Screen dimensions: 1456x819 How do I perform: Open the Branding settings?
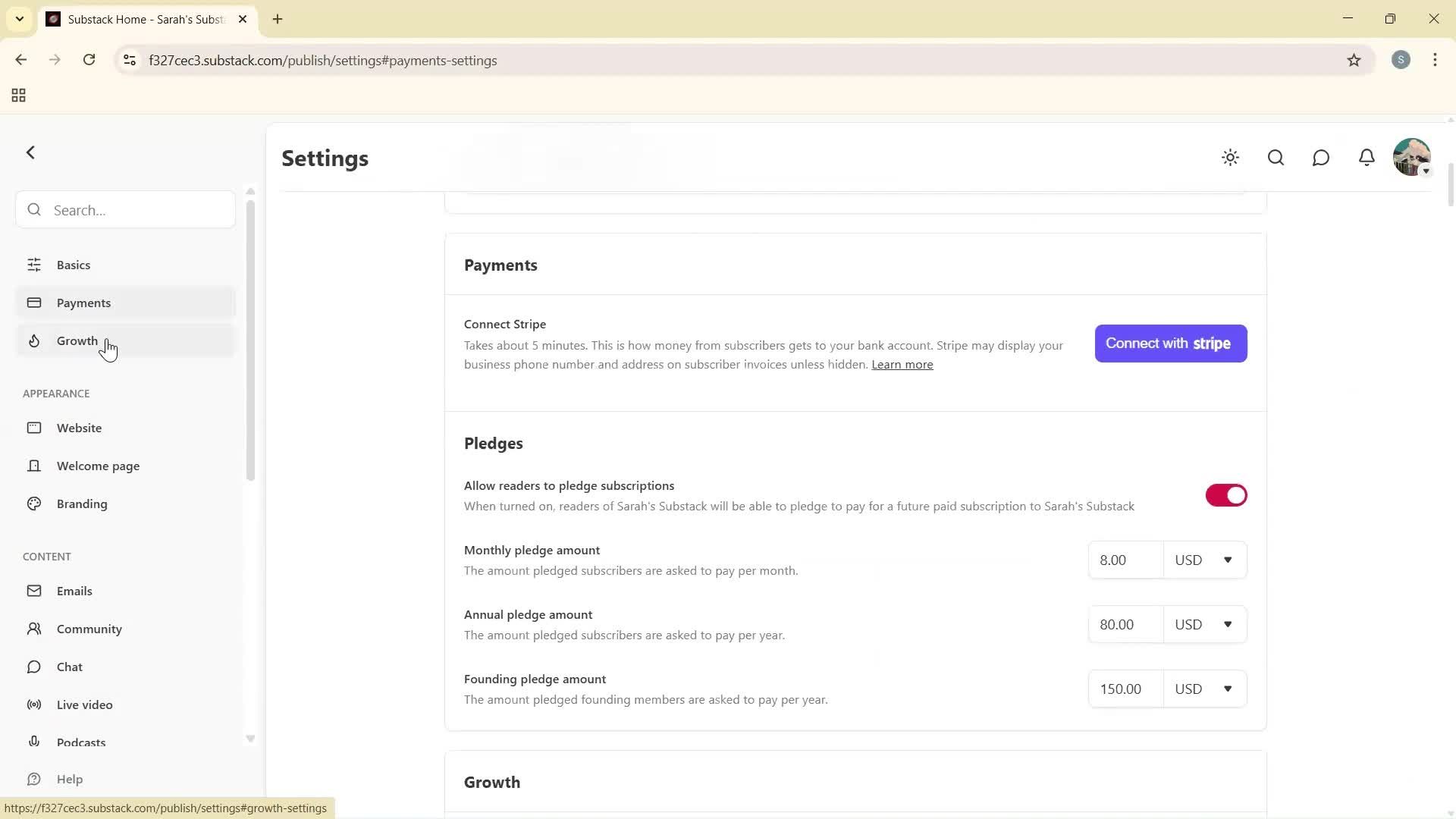81,503
